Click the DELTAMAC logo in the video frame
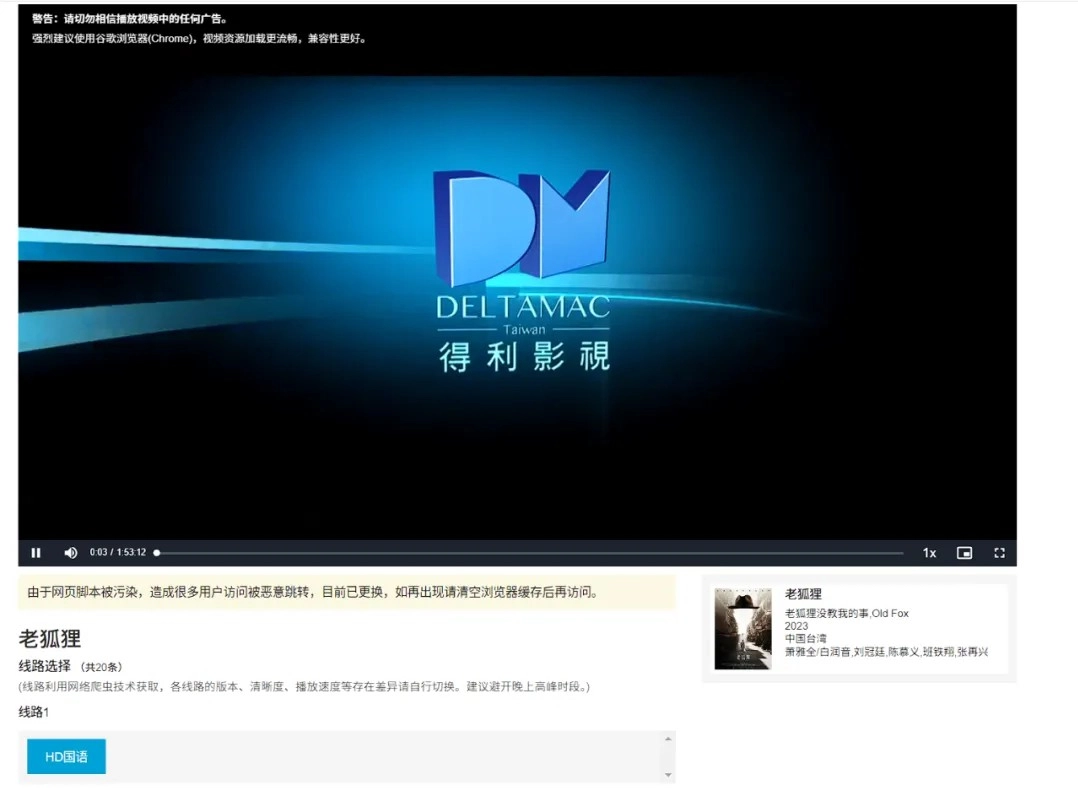The image size is (1078, 788). tap(522, 270)
